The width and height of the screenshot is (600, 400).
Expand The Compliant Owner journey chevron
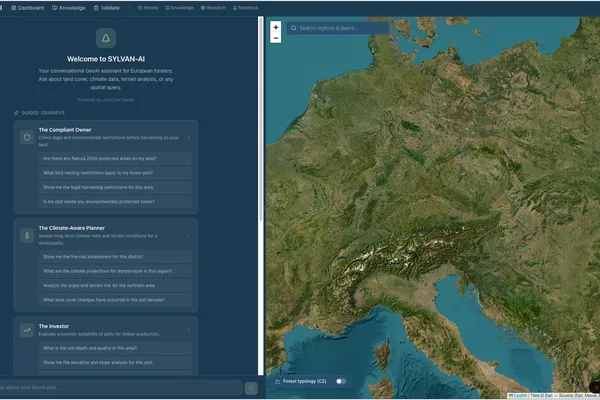[189, 137]
